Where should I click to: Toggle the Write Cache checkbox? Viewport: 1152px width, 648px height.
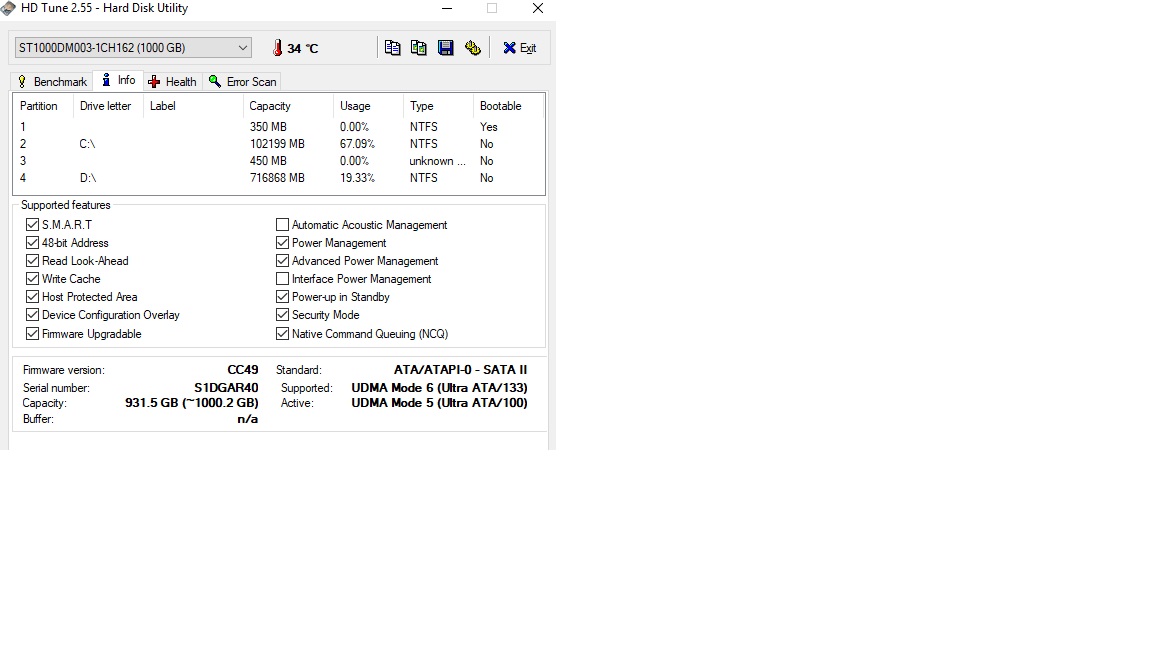pos(32,278)
